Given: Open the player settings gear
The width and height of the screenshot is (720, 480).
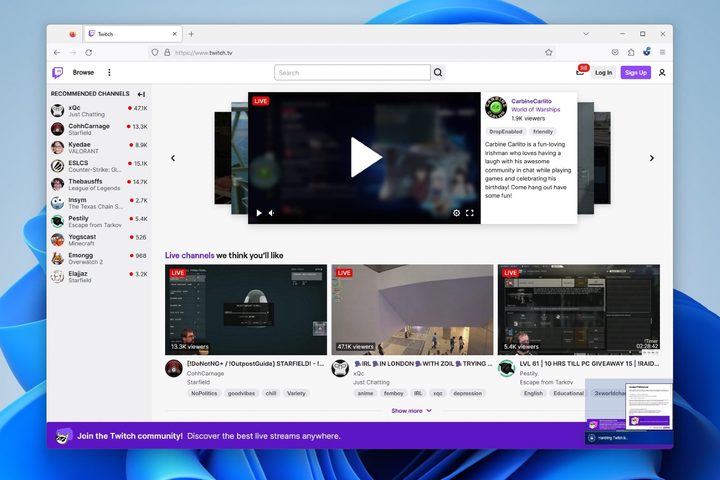Looking at the screenshot, I should [x=456, y=213].
